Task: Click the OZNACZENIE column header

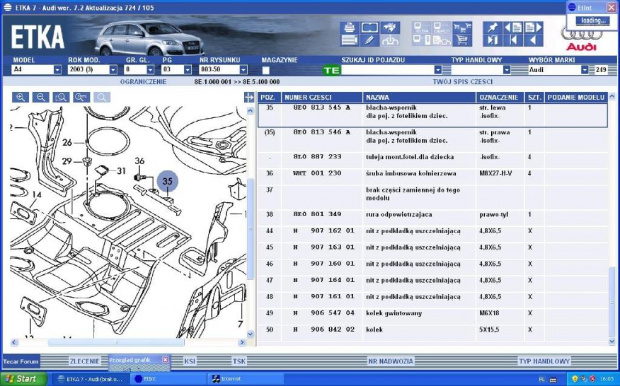Action: 500,97
